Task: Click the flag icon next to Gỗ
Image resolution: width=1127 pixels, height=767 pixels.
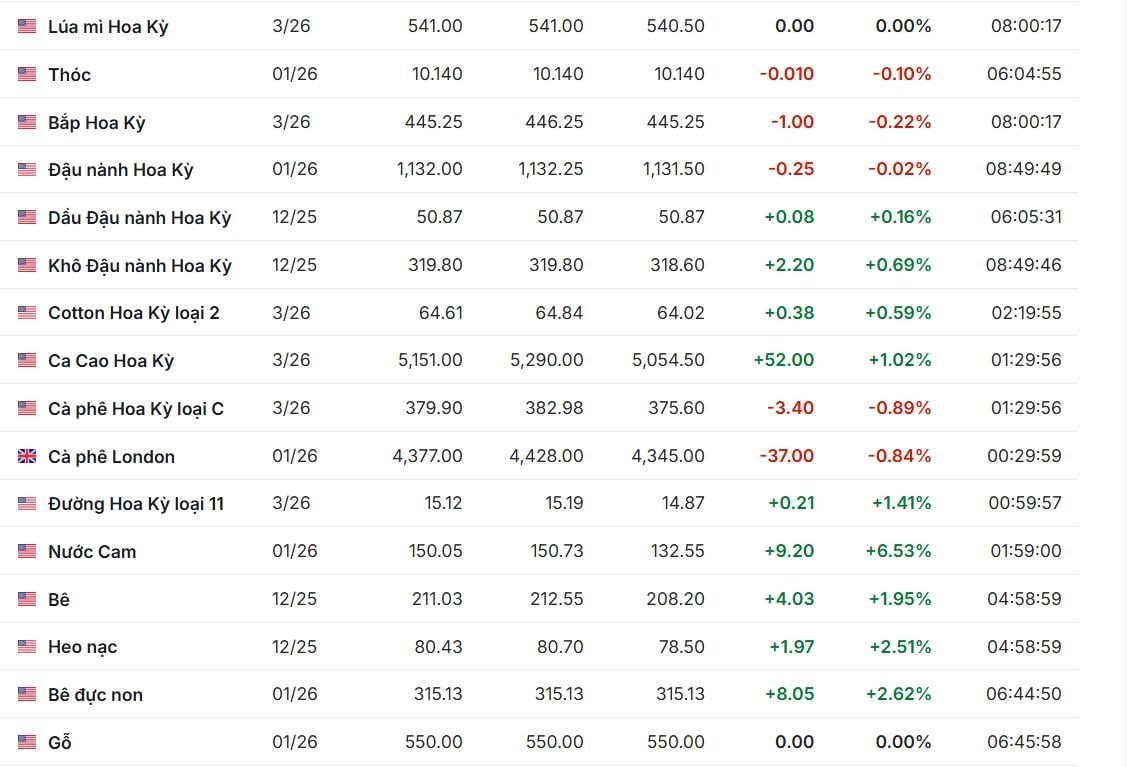Action: coord(27,742)
